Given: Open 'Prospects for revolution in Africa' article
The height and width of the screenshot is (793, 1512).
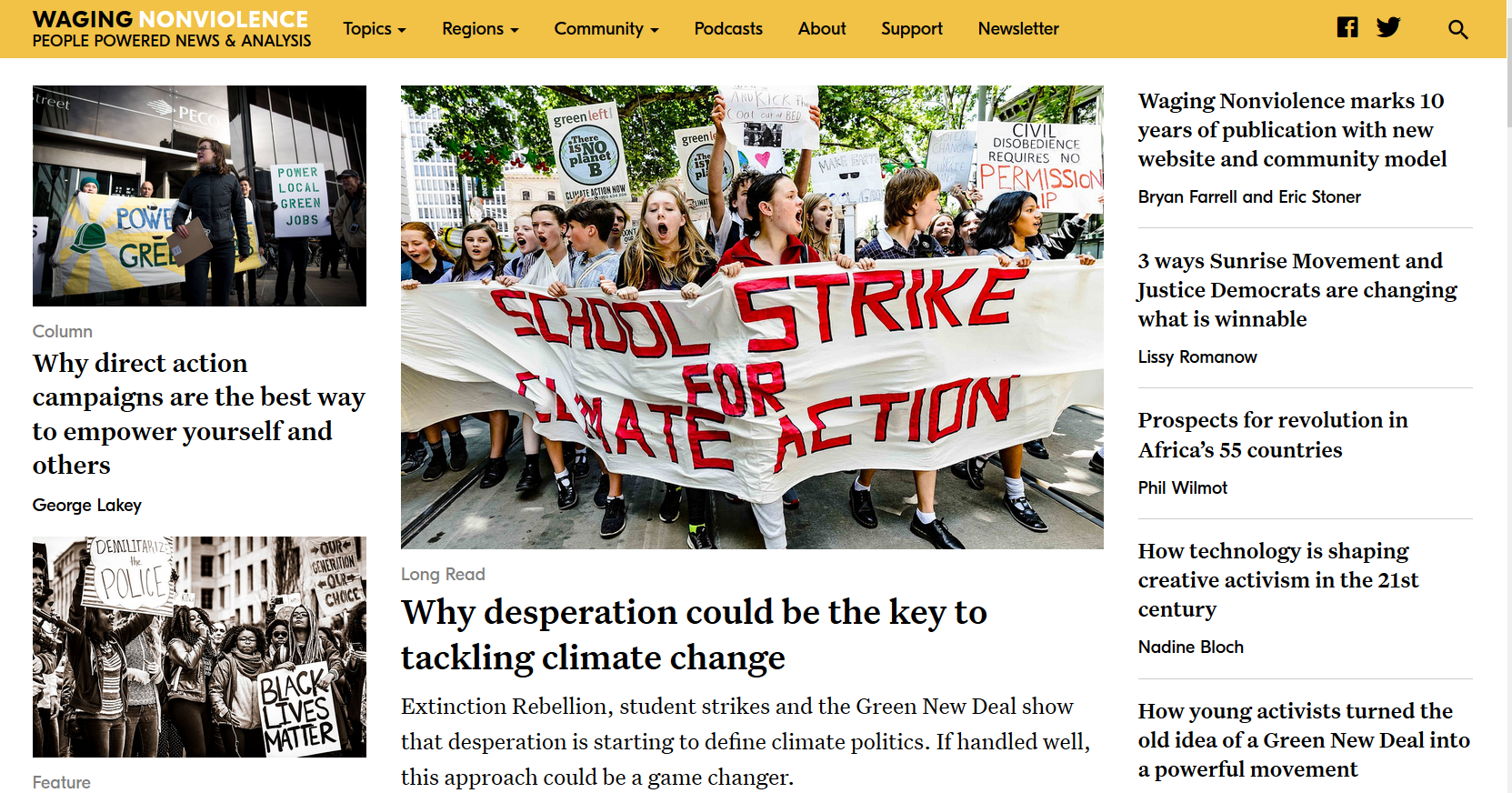Looking at the screenshot, I should pyautogui.click(x=1272, y=435).
